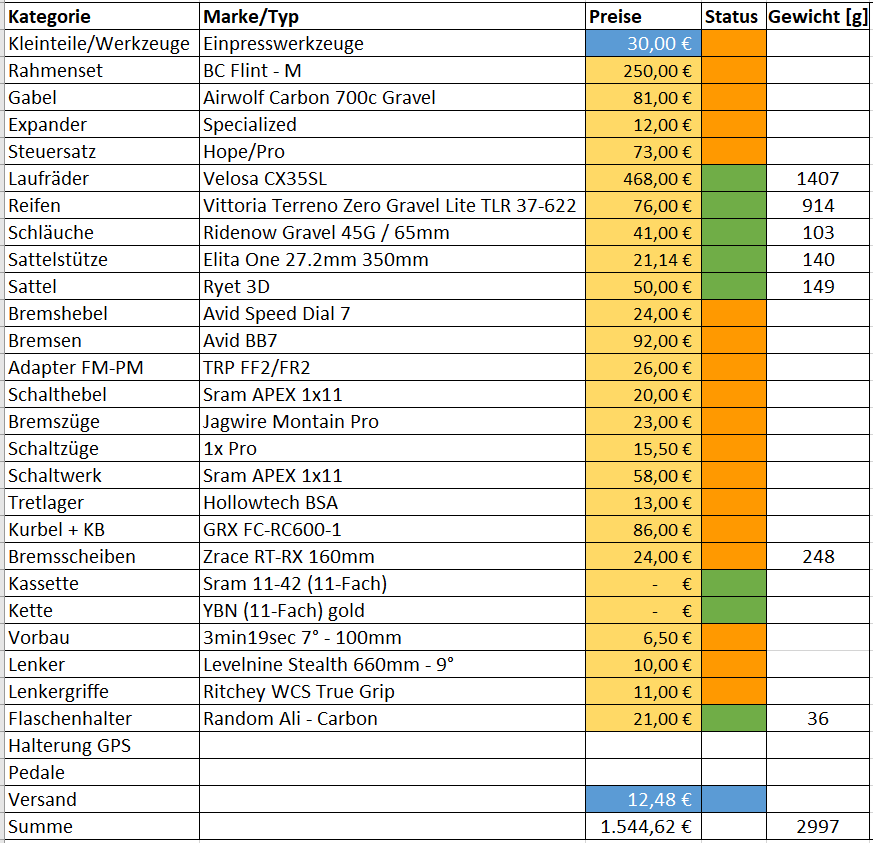
Task: Click the 248 weight for Bremsscheiben
Action: pos(818,556)
